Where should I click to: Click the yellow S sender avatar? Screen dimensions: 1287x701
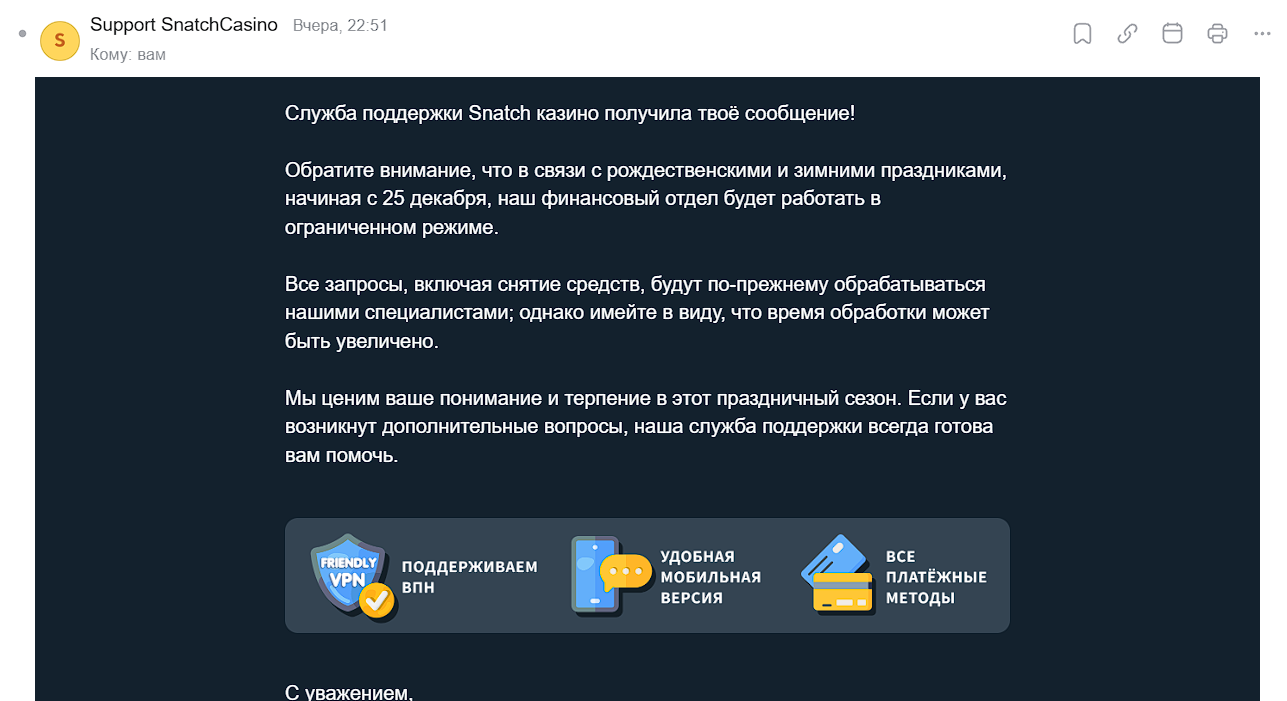click(x=60, y=40)
